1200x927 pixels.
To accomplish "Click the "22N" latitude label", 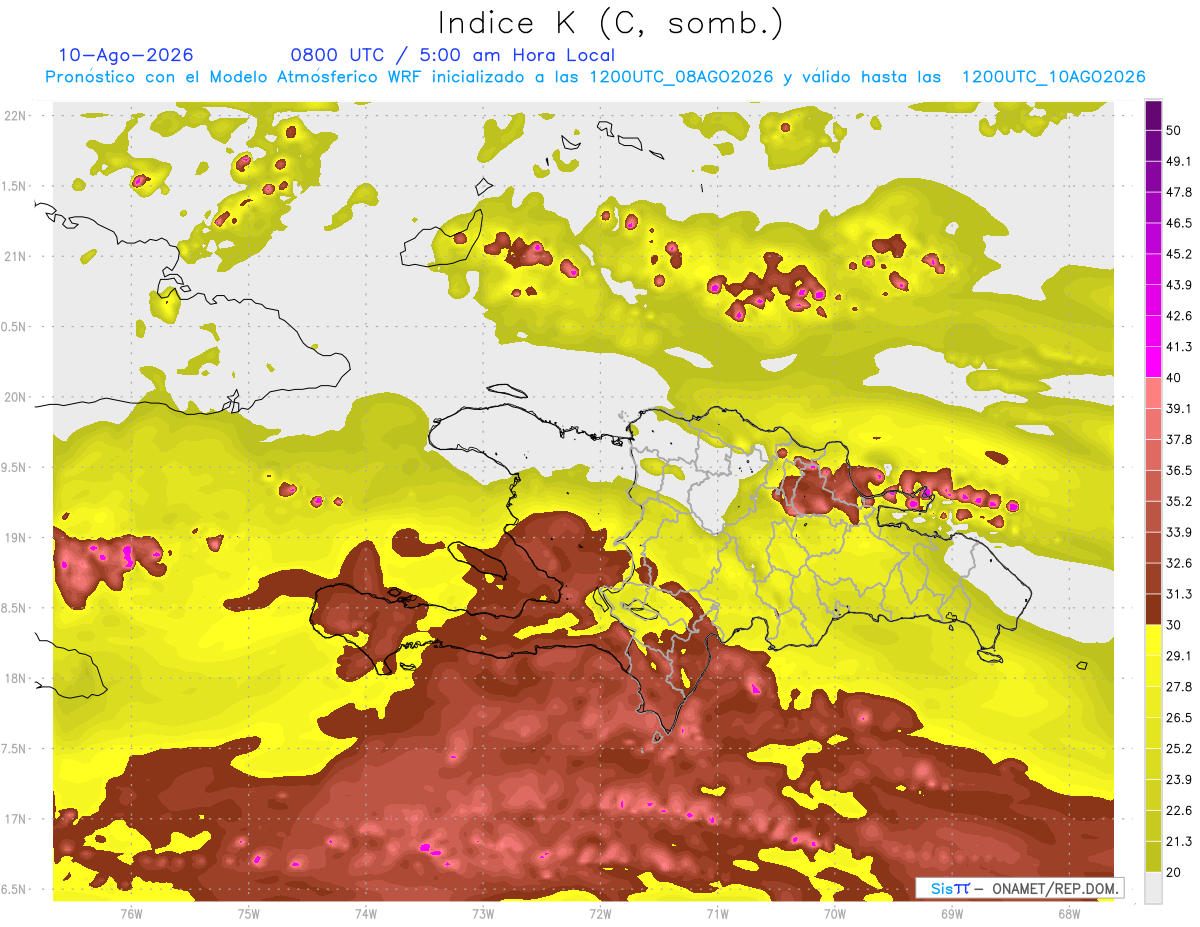I will click(17, 115).
